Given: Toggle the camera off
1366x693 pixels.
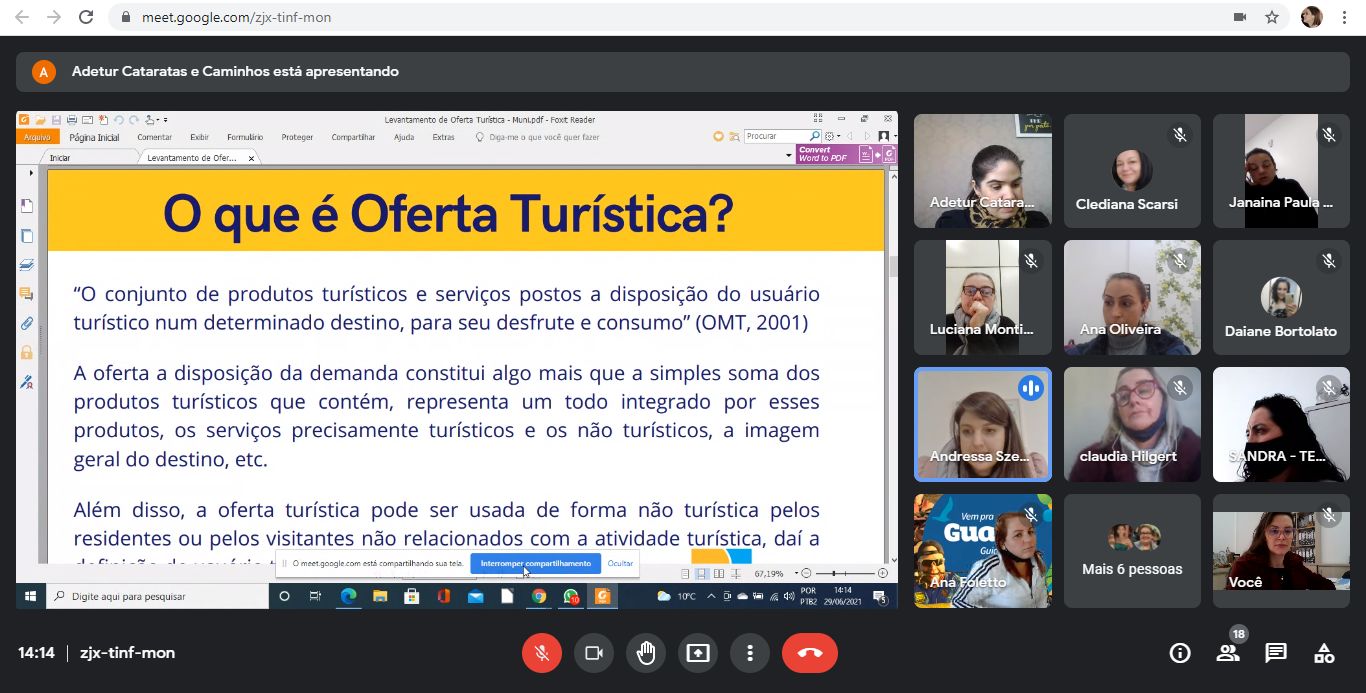Looking at the screenshot, I should coord(594,653).
